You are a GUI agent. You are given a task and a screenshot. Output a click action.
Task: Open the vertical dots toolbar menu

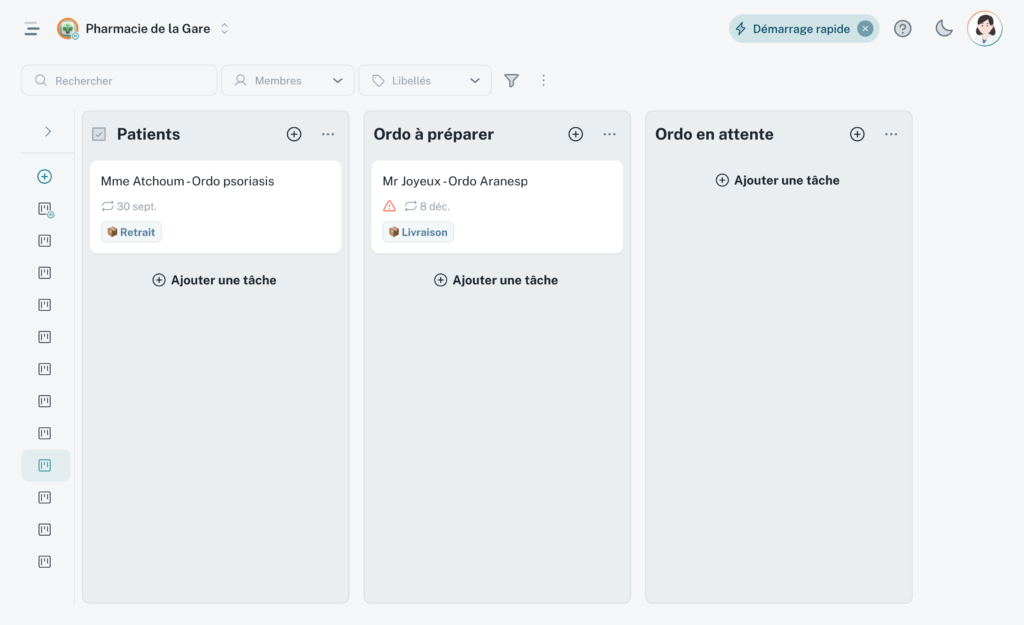[543, 80]
